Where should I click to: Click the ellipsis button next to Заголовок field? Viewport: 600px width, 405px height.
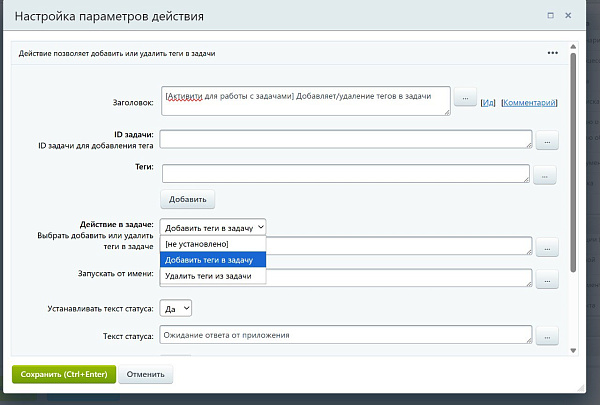(465, 99)
